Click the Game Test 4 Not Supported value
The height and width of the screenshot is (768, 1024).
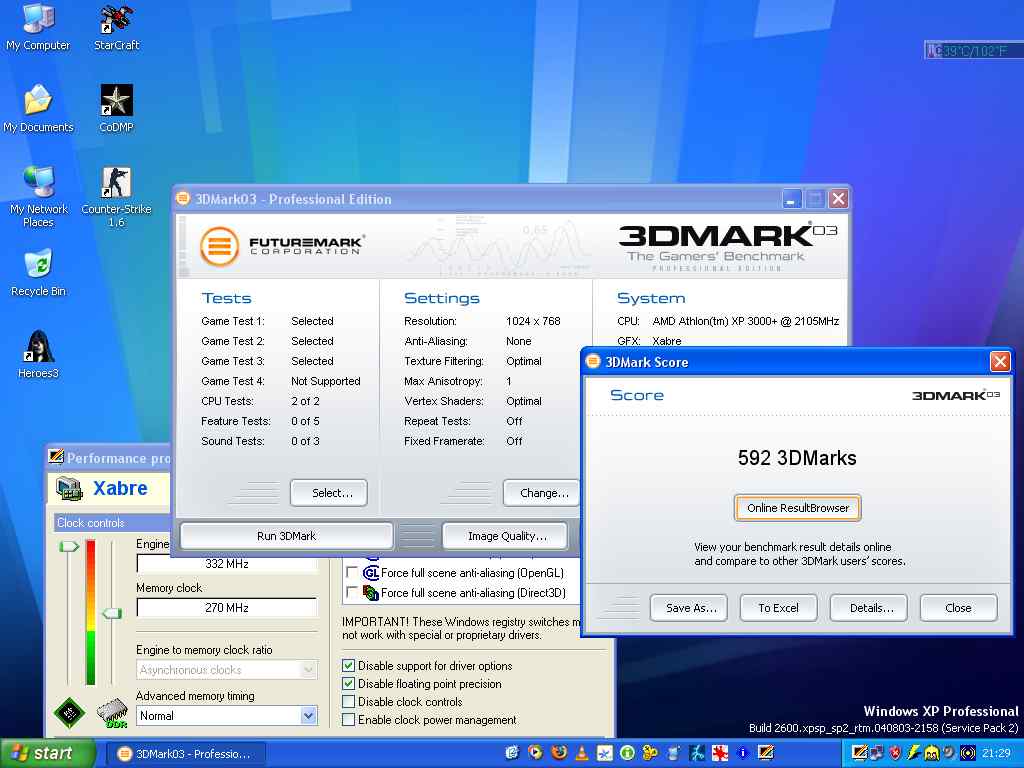coord(326,381)
